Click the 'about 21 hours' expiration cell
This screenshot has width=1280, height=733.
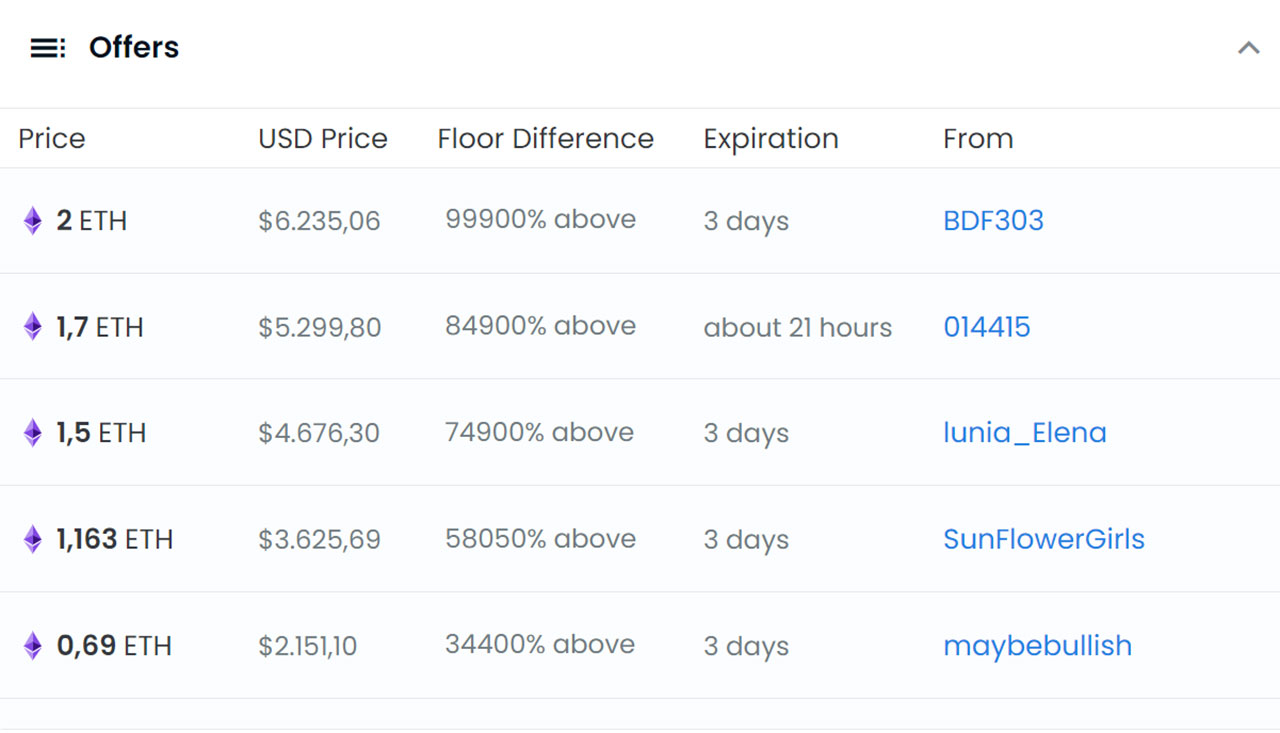(797, 327)
